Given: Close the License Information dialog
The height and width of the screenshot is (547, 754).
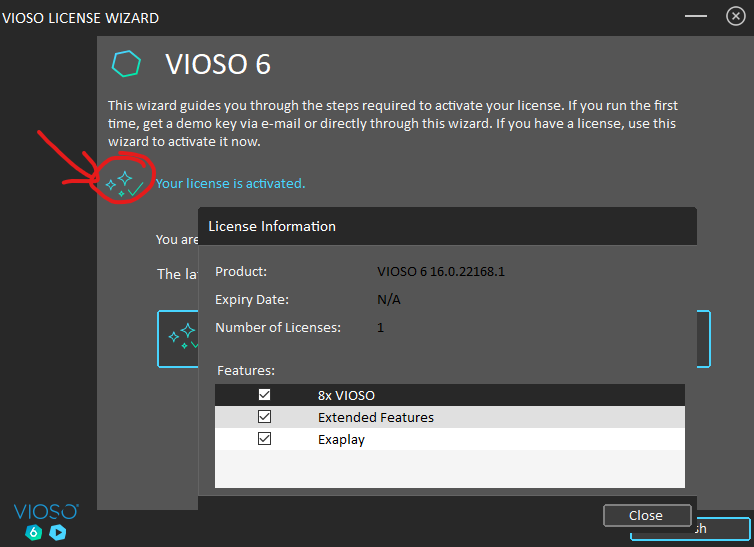Looking at the screenshot, I should pyautogui.click(x=647, y=515).
